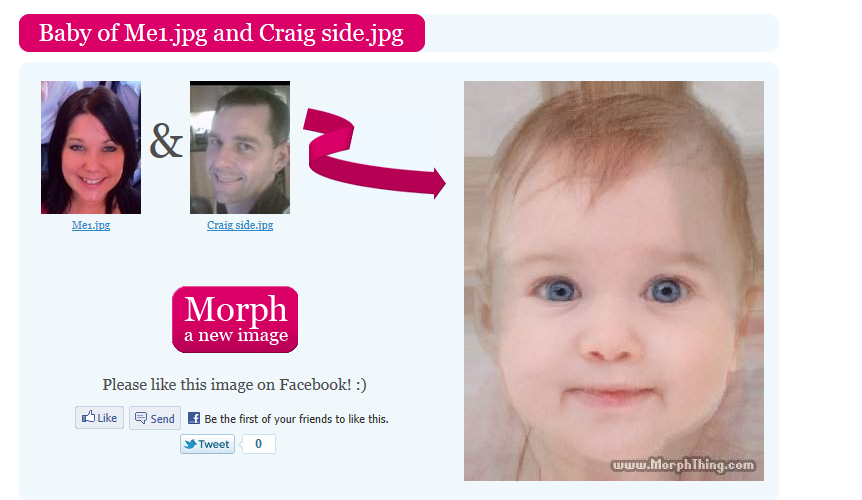This screenshot has height=500, width=862.
Task: Click the tweet count bubble showing 0
Action: click(x=258, y=444)
